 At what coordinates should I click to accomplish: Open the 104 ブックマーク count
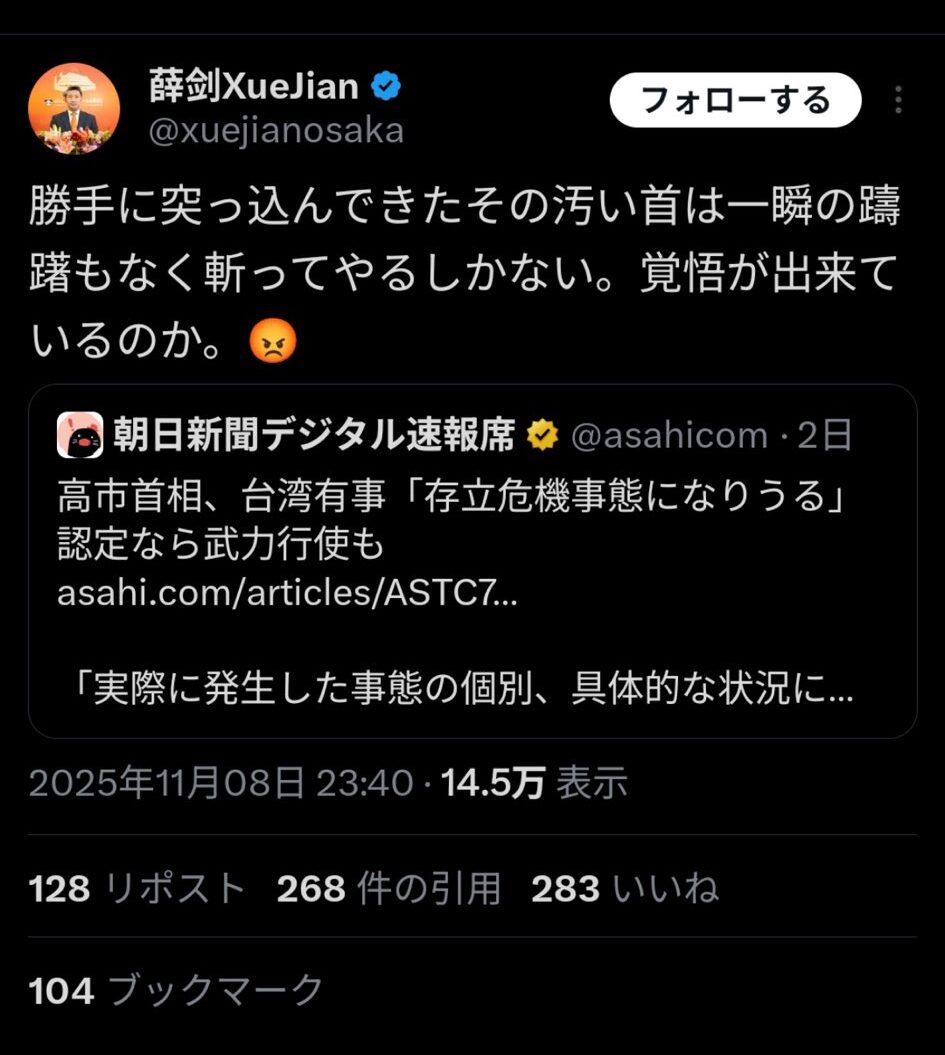(176, 990)
